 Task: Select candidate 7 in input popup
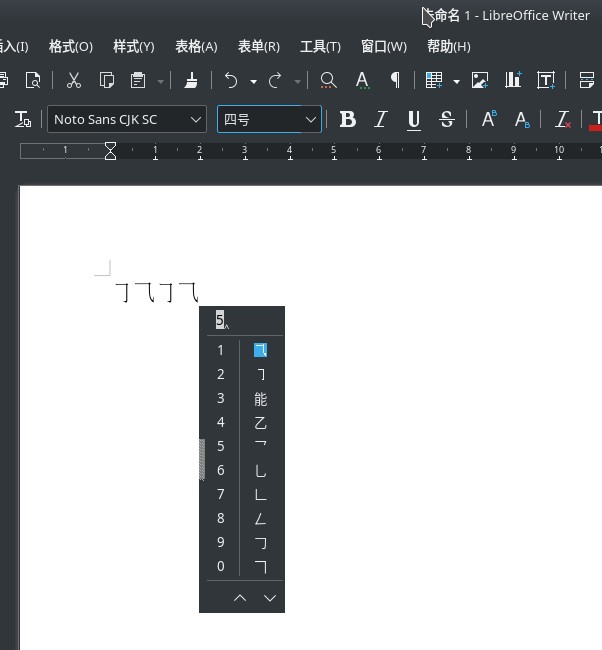(x=260, y=494)
